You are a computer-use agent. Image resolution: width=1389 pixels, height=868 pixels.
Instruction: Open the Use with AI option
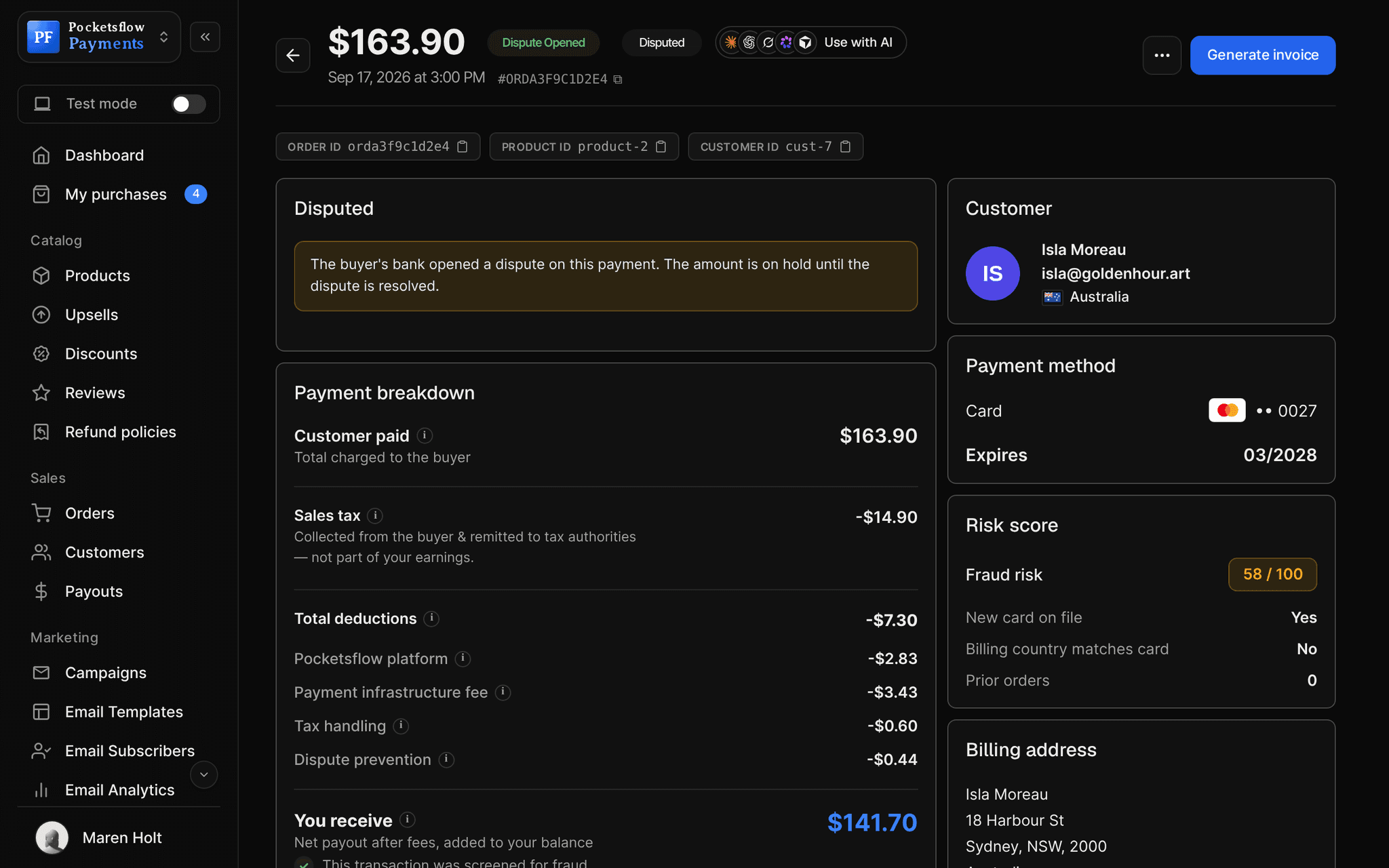click(811, 42)
